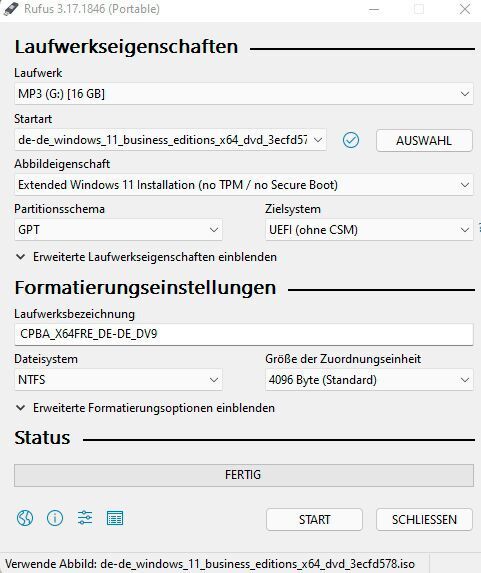Expand Erweiterte Laufwerkseigenschaften einblenden
Image resolution: width=481 pixels, height=573 pixels.
click(x=146, y=257)
